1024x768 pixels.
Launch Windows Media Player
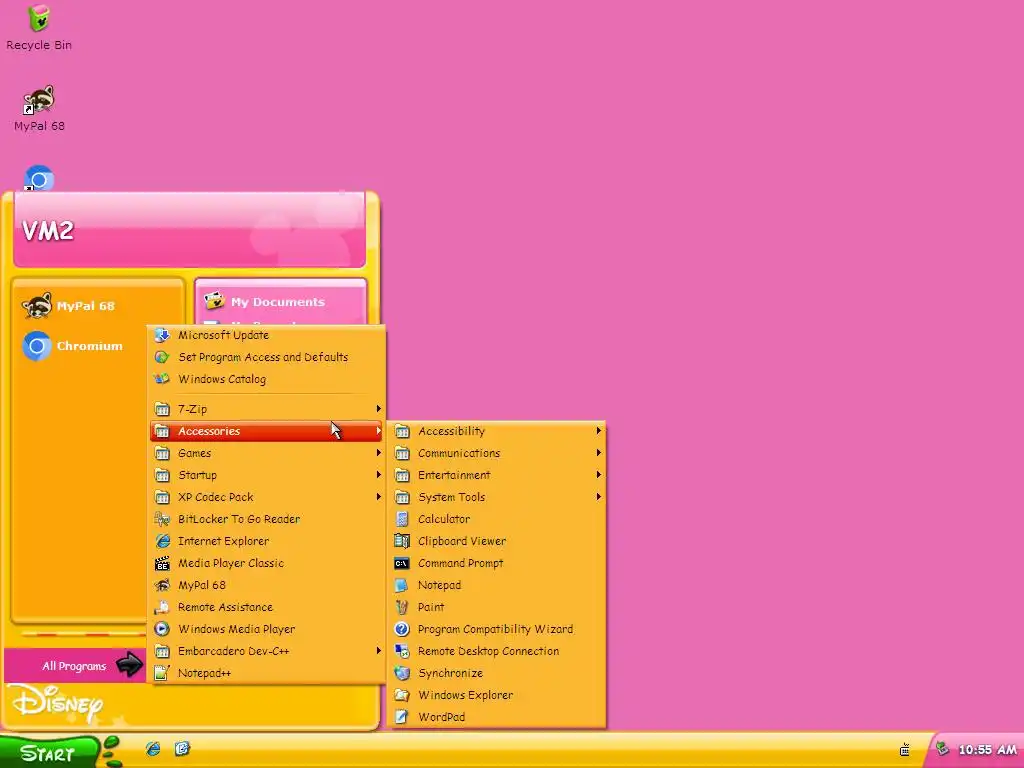click(268, 630)
